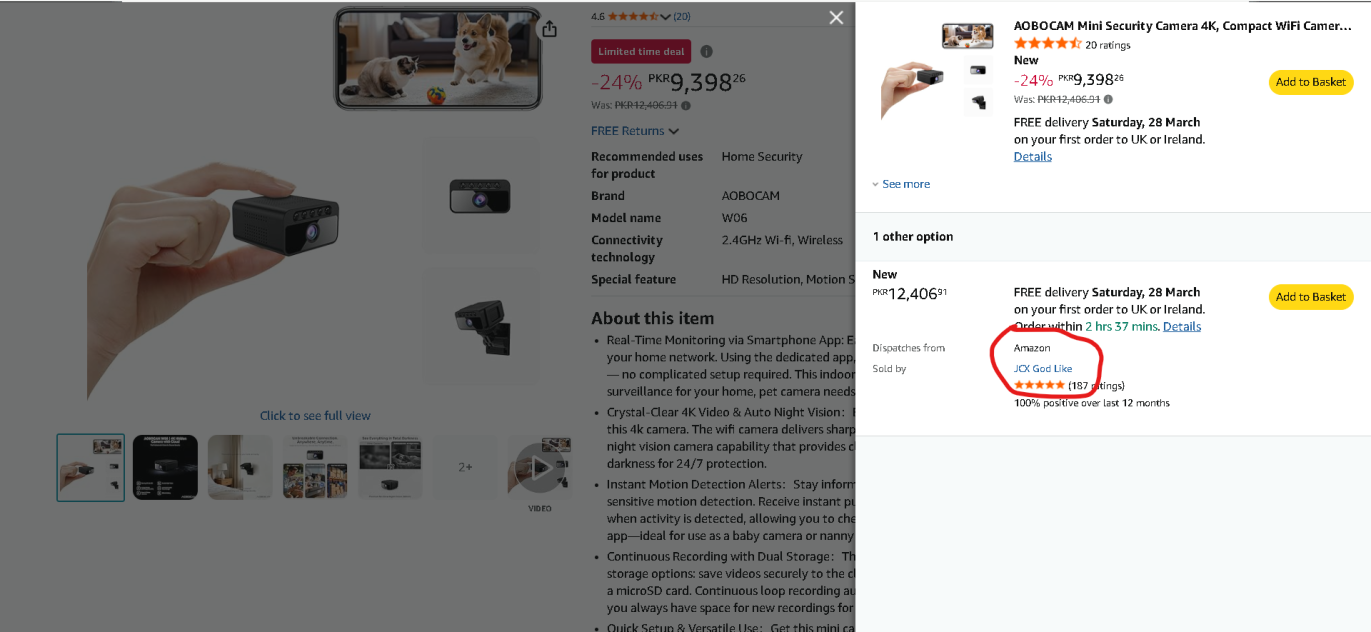
Task: Open the 2+ more images thumbnail
Action: (465, 467)
